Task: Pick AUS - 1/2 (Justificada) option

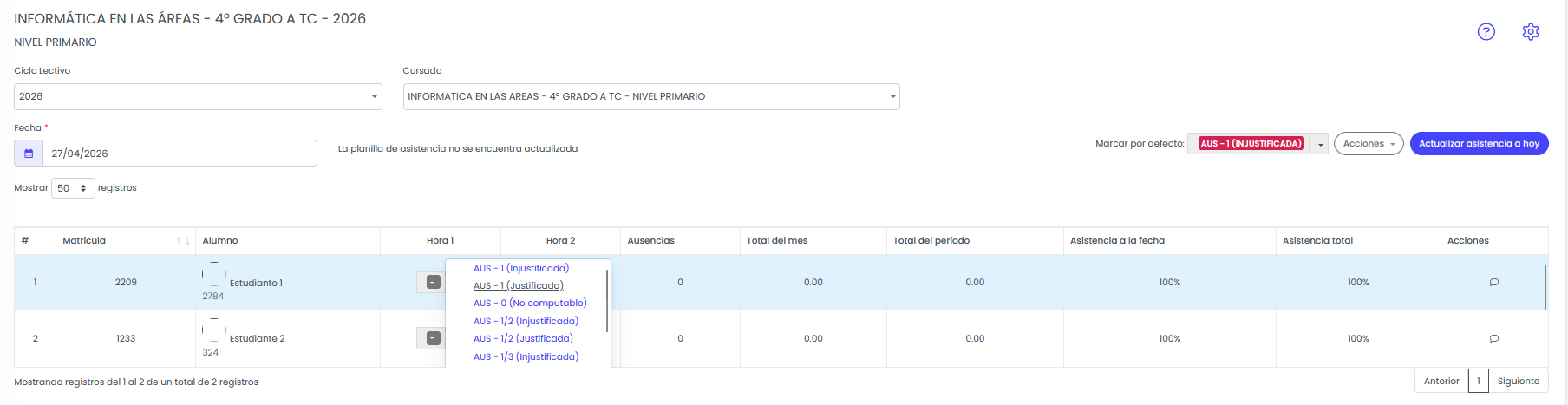Action: pyautogui.click(x=523, y=338)
